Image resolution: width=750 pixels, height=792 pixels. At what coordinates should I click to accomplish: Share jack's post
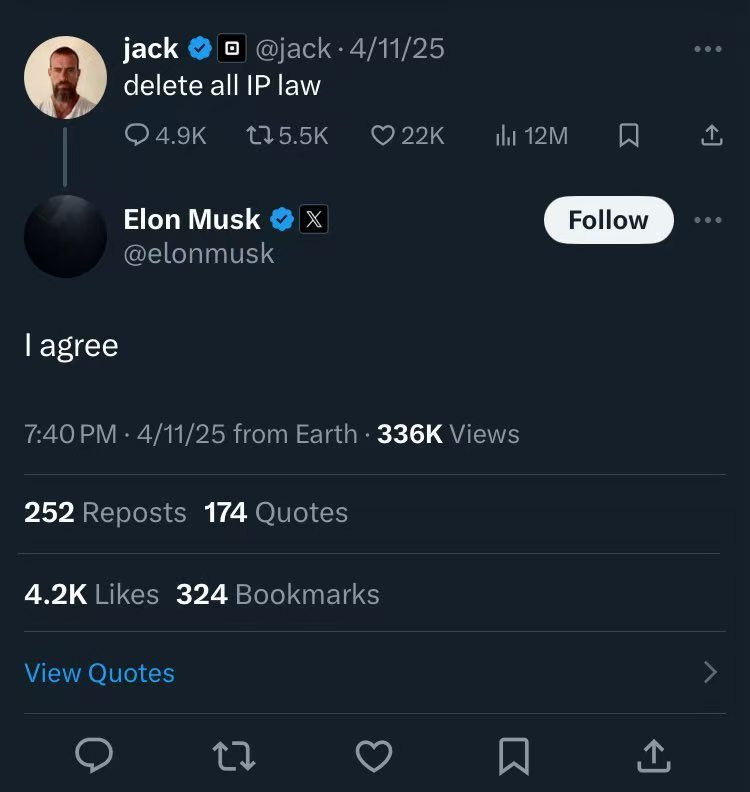pyautogui.click(x=711, y=136)
